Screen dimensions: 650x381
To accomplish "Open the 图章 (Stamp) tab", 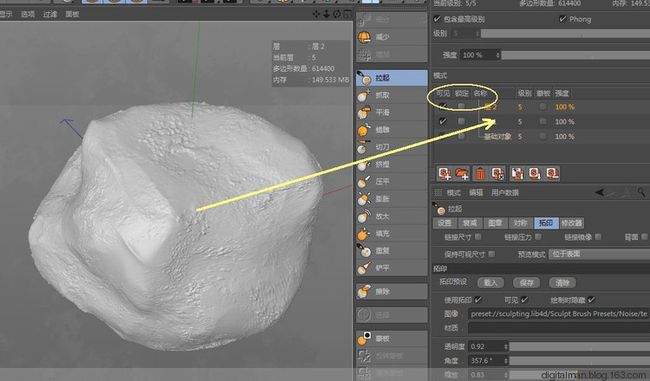I will [495, 223].
